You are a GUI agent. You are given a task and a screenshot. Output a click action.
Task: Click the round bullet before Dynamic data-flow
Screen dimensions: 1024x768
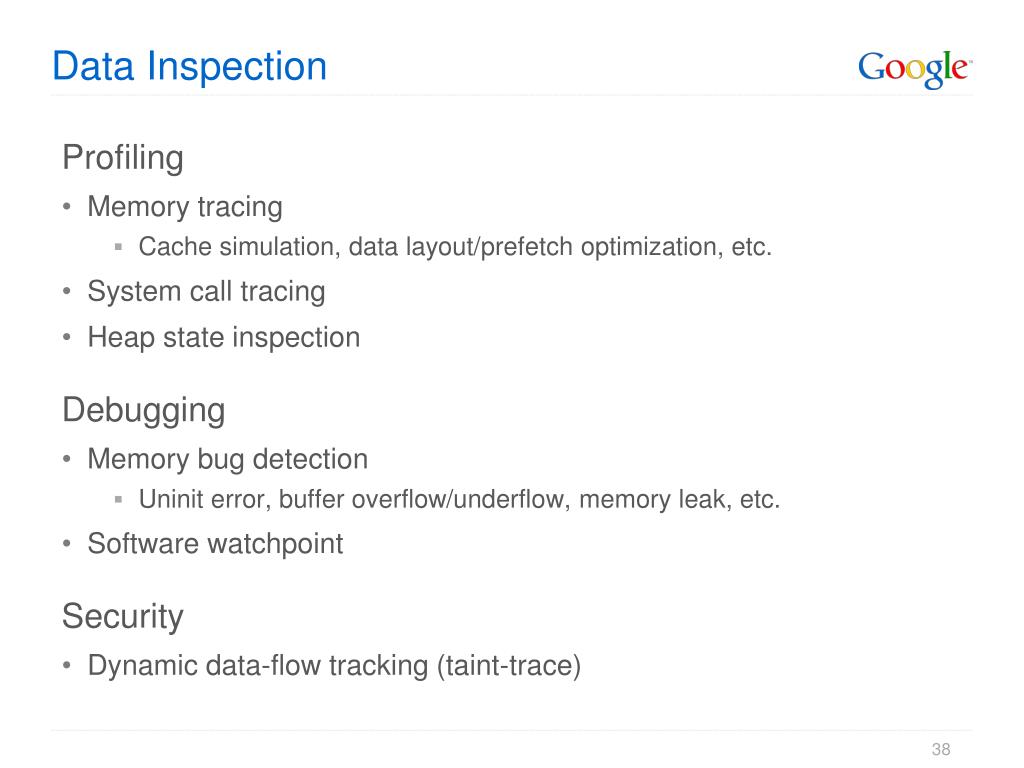tap(67, 666)
